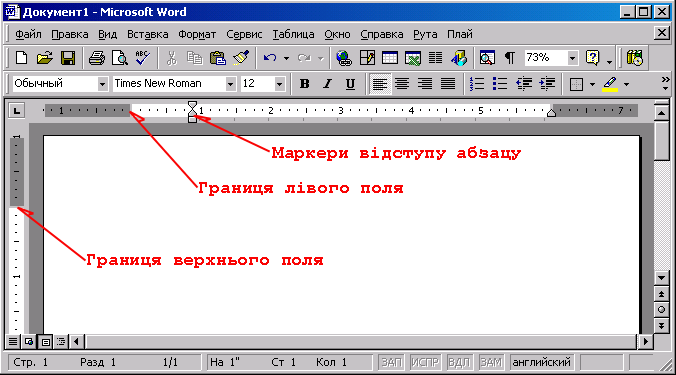The width and height of the screenshot is (676, 375).
Task: Apply yellow highlight marker
Action: pyautogui.click(x=610, y=84)
